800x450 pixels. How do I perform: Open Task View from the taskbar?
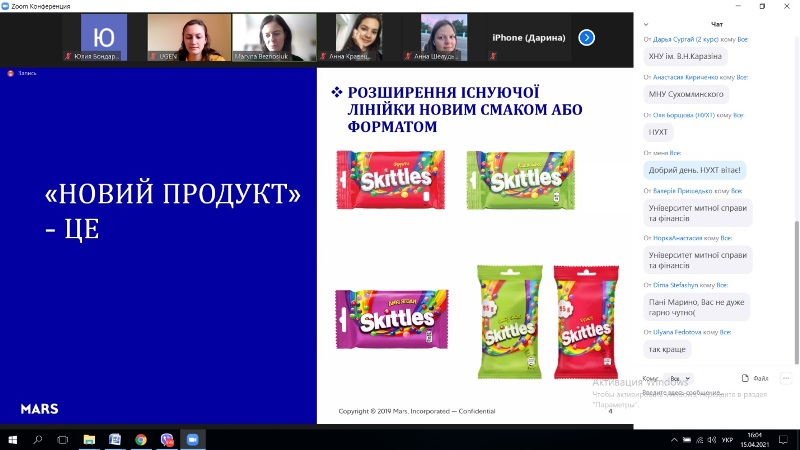coord(63,439)
